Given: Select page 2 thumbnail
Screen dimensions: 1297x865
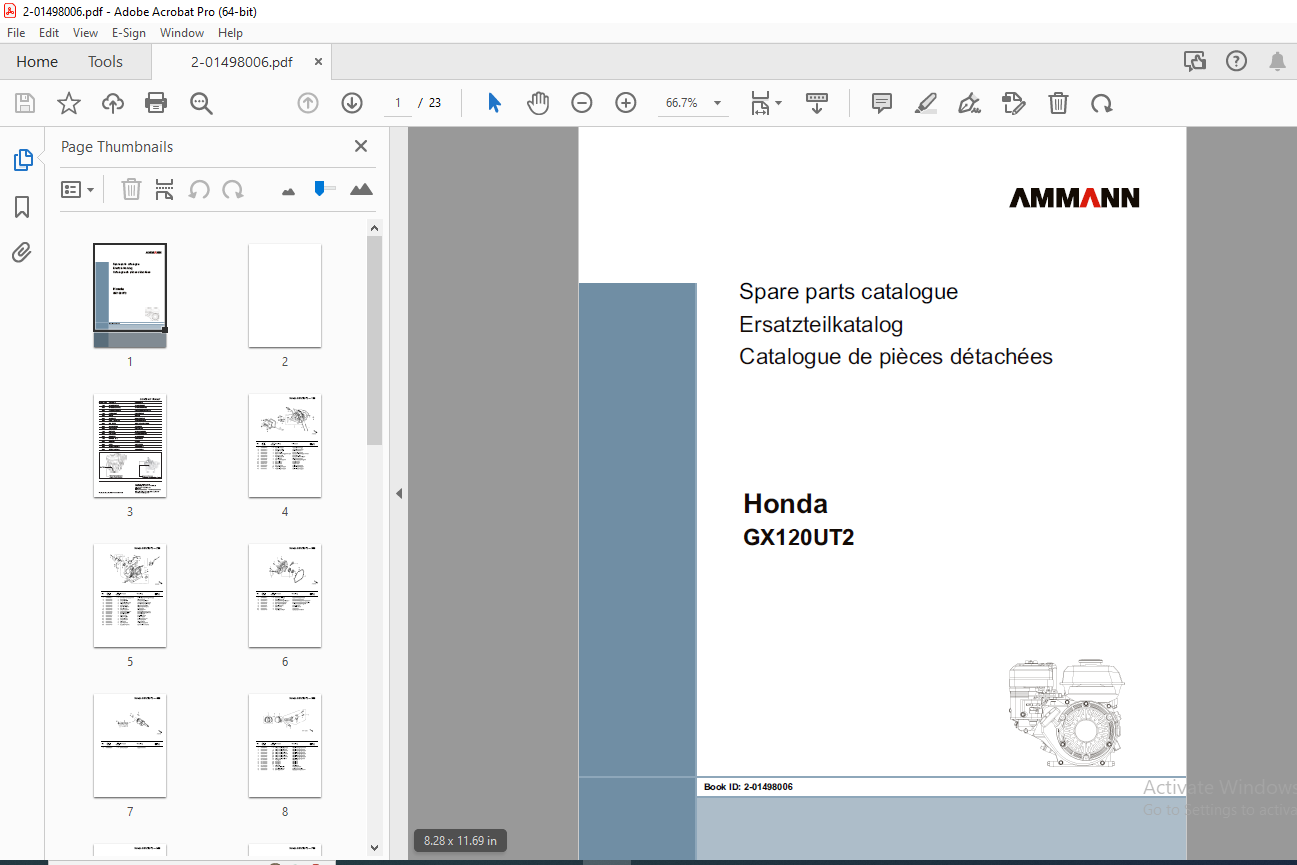Looking at the screenshot, I should click(285, 295).
